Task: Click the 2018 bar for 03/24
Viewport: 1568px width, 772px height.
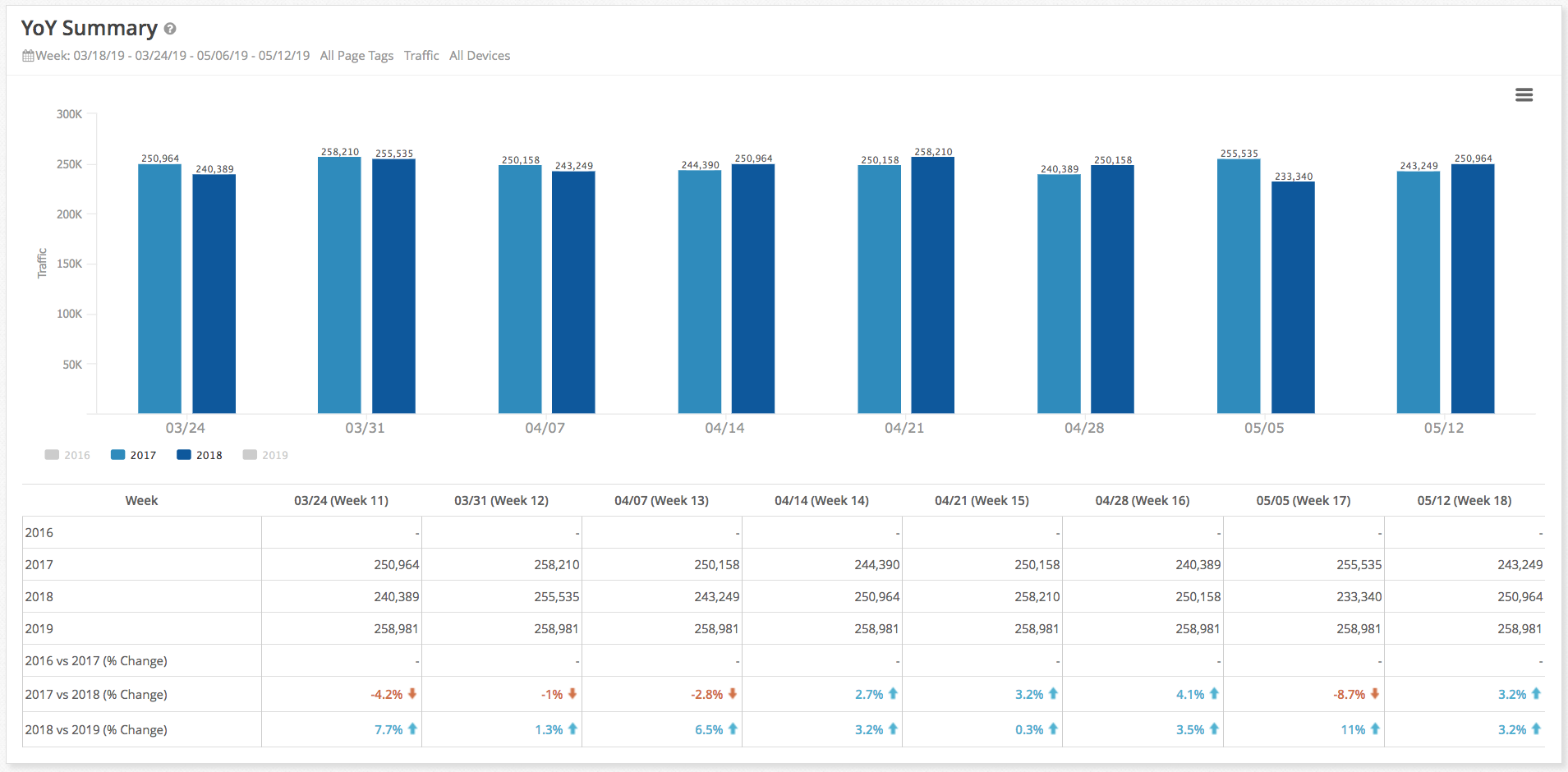Action: (x=214, y=294)
